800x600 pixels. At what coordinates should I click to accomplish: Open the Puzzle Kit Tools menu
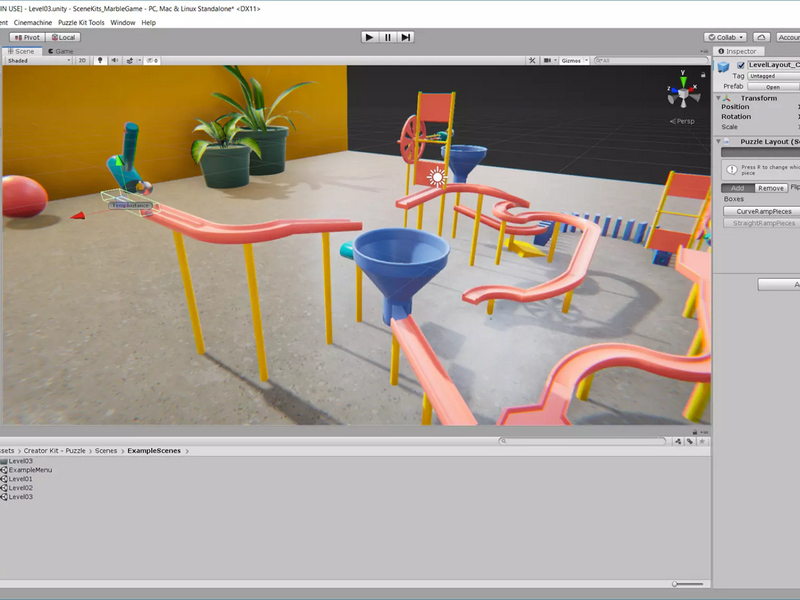pyautogui.click(x=81, y=22)
